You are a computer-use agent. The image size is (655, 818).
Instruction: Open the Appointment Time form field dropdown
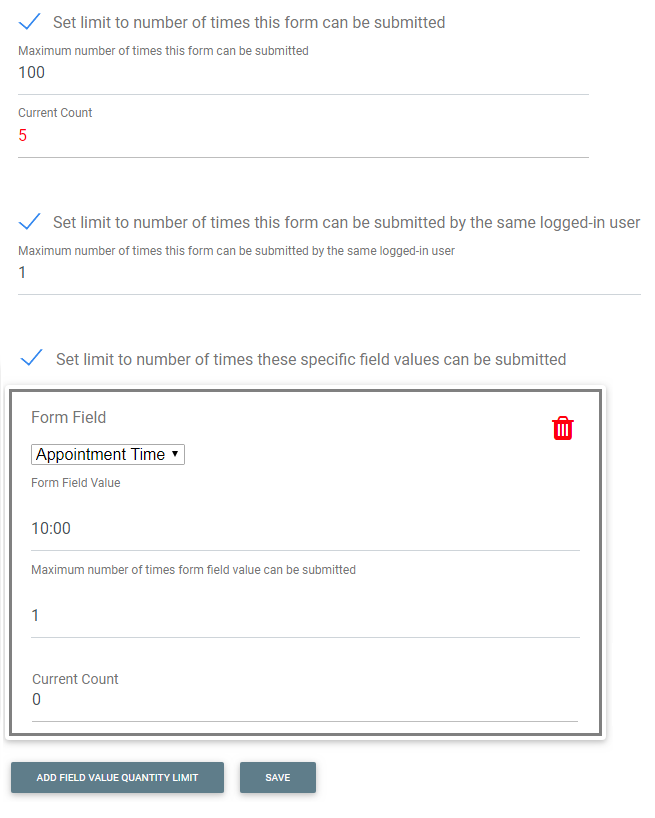point(108,454)
